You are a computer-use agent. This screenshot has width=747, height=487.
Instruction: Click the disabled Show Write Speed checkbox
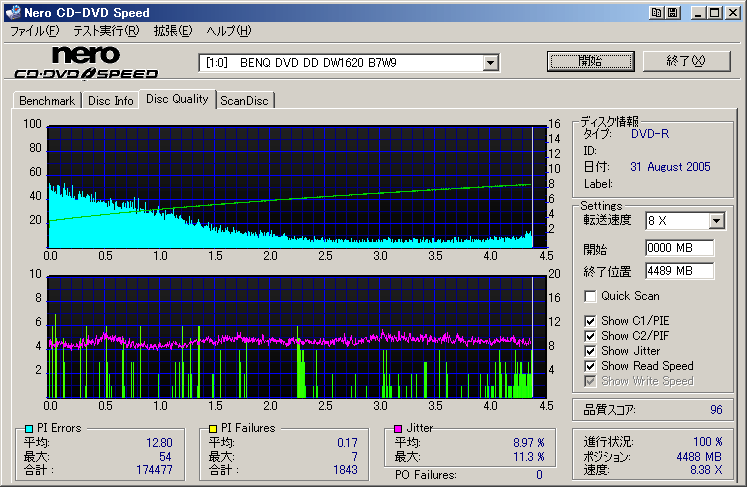590,382
